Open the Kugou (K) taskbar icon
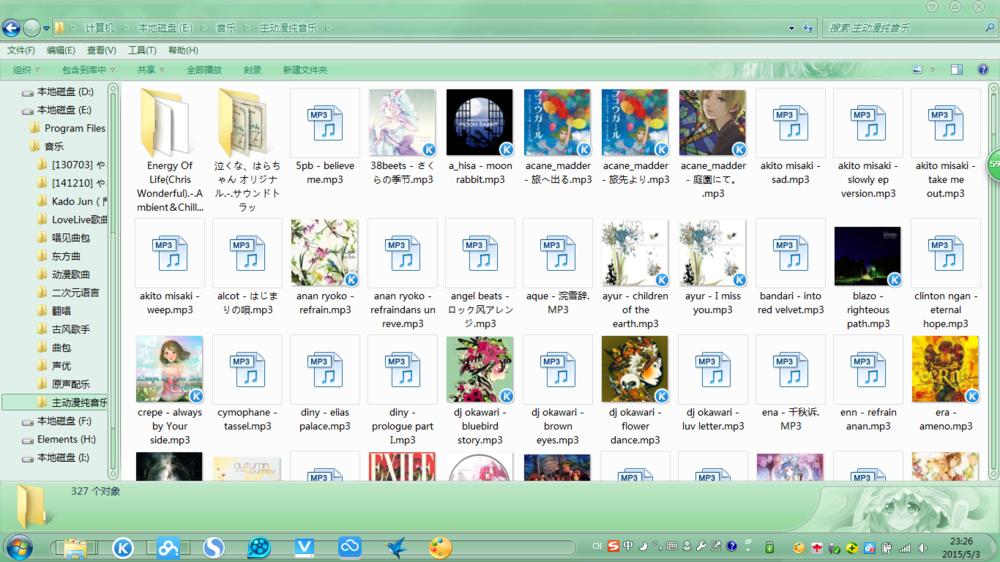Image resolution: width=1000 pixels, height=562 pixels. point(122,547)
